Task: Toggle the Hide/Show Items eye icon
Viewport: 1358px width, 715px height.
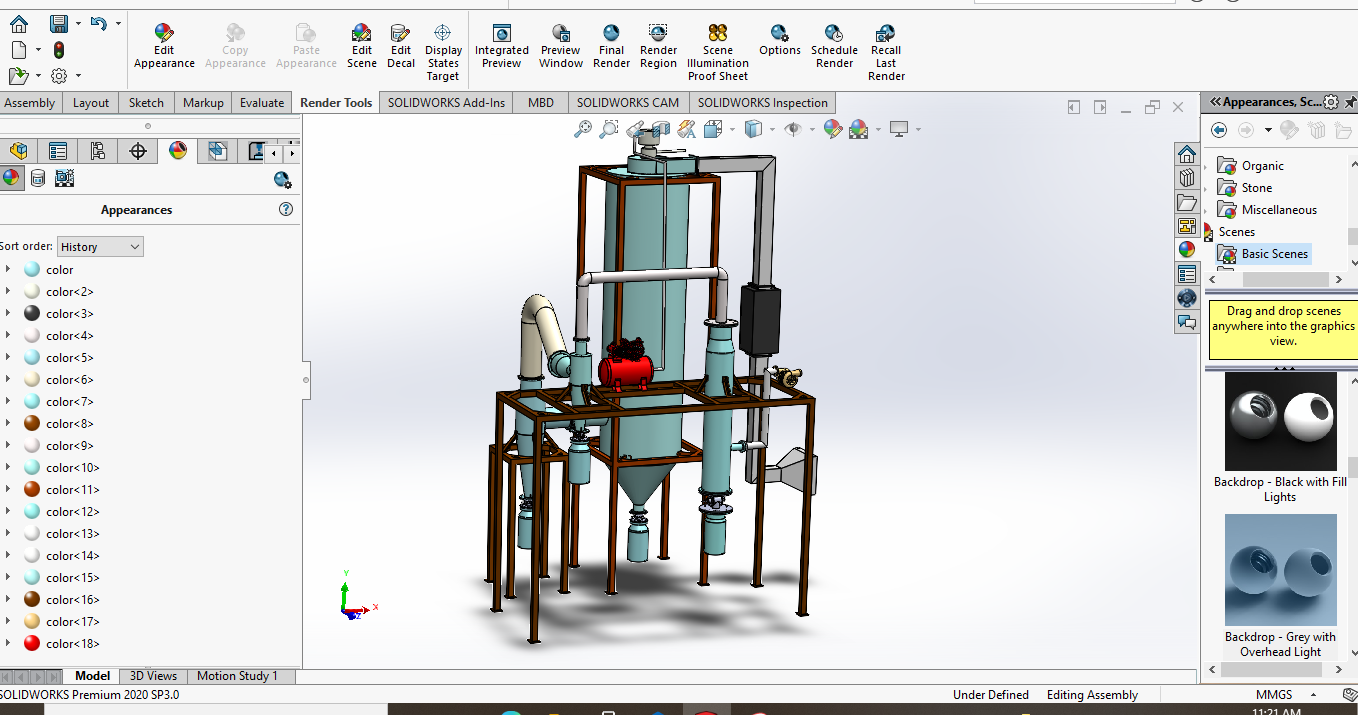Action: (x=794, y=129)
